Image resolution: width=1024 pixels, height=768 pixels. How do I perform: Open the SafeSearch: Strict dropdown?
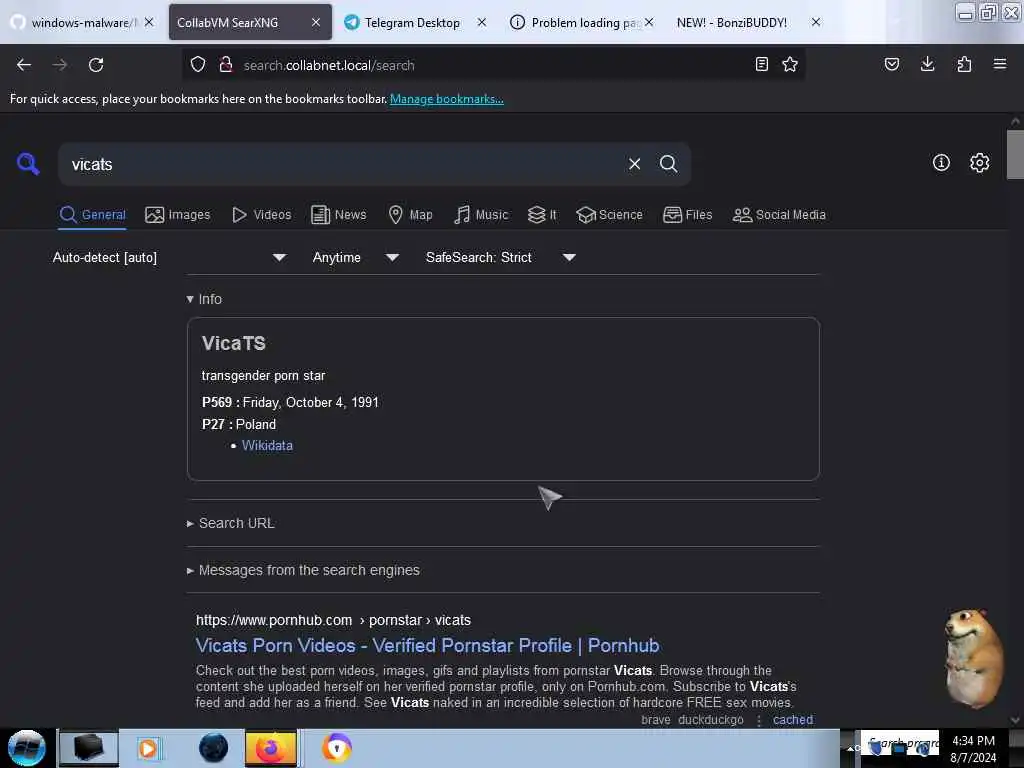tap(500, 257)
